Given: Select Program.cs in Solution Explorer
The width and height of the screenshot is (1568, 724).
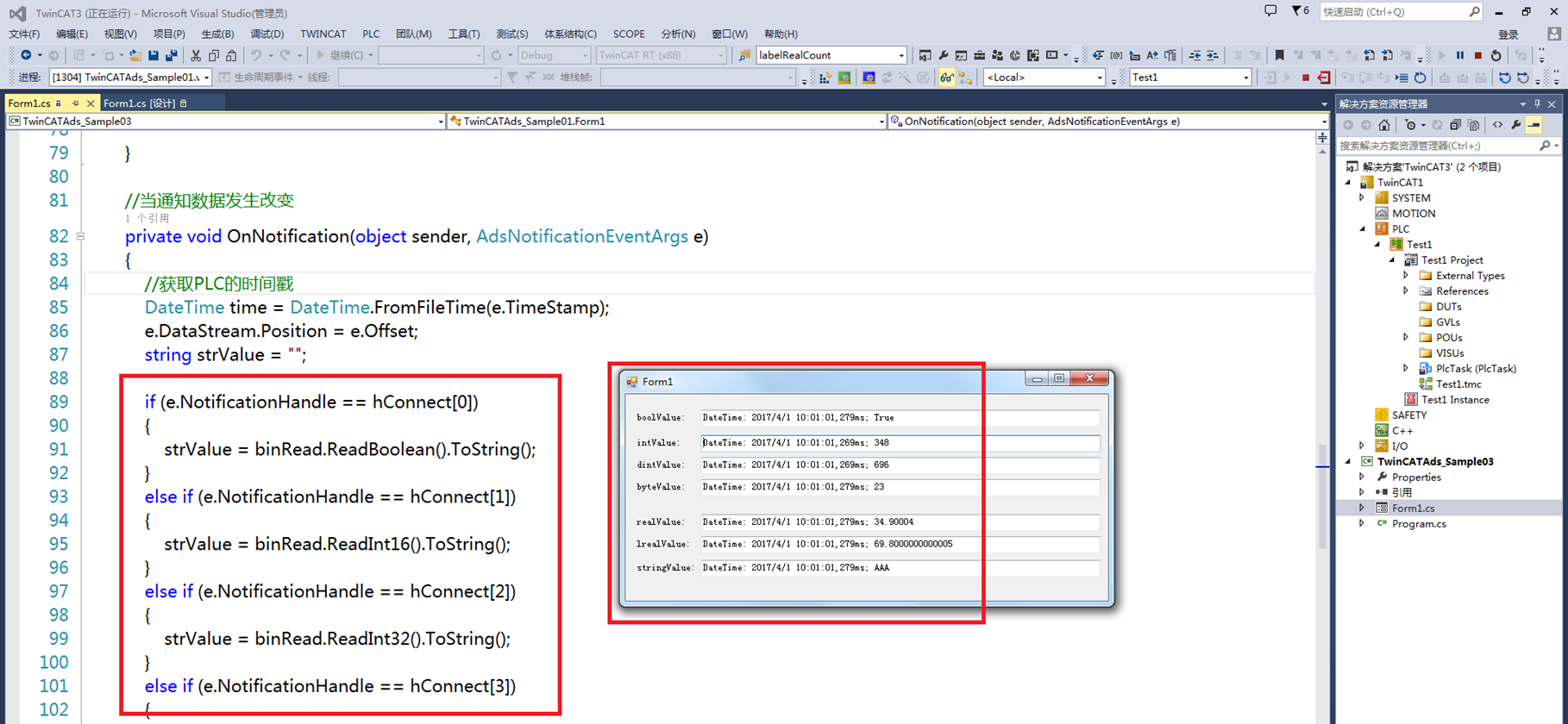Looking at the screenshot, I should 1419,524.
